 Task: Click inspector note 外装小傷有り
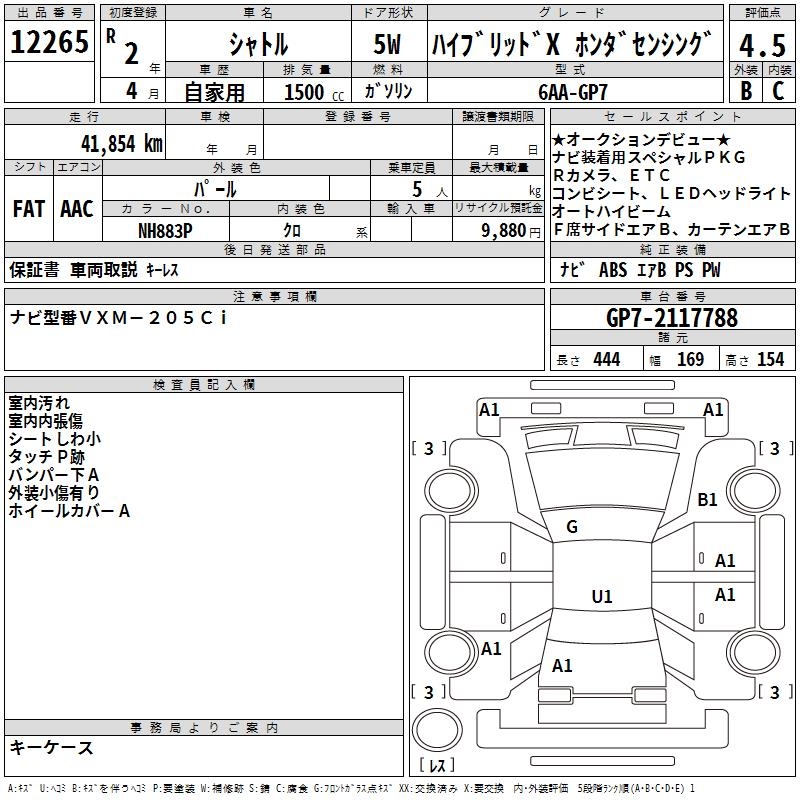point(54,492)
